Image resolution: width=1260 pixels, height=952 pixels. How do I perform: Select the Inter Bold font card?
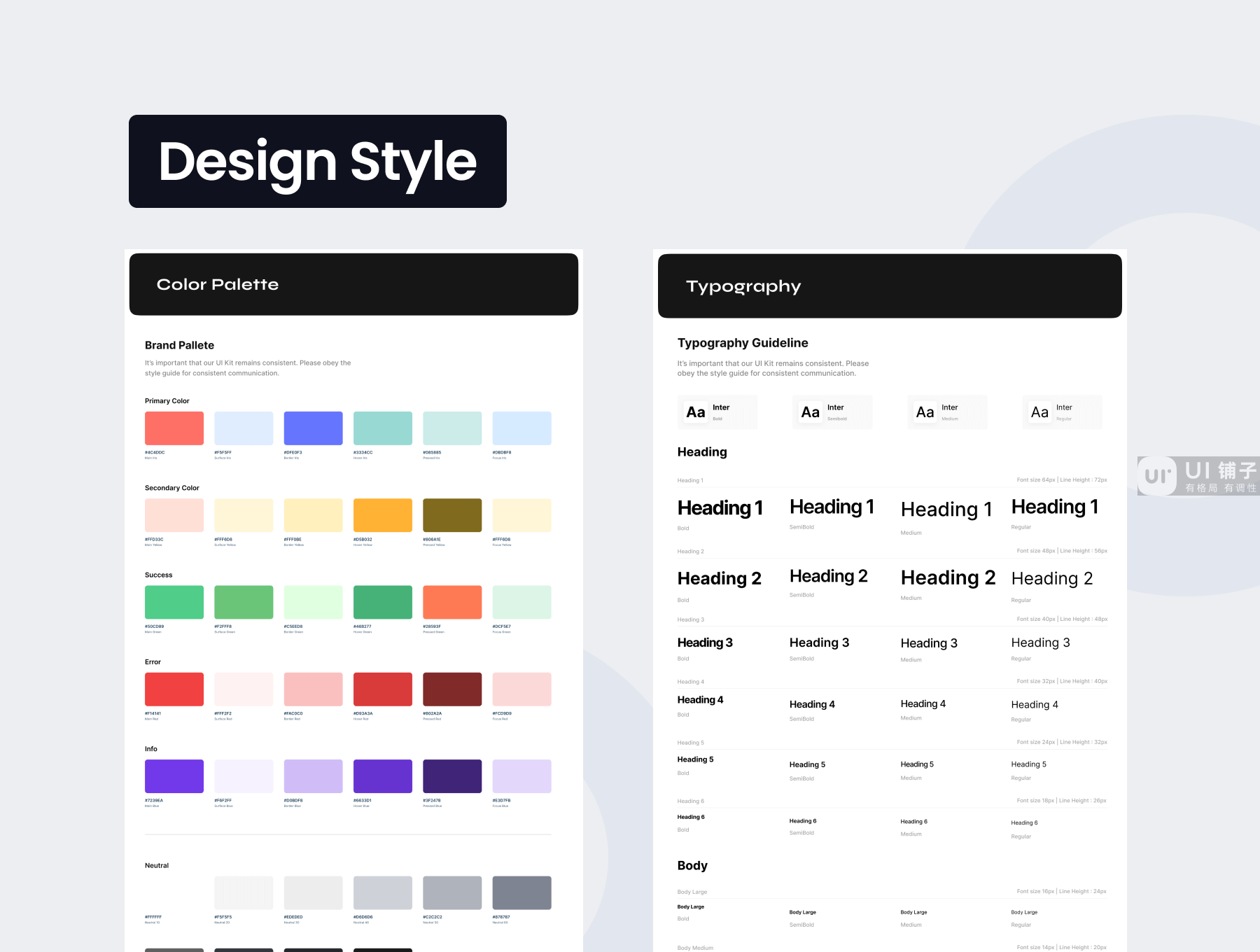pos(717,412)
